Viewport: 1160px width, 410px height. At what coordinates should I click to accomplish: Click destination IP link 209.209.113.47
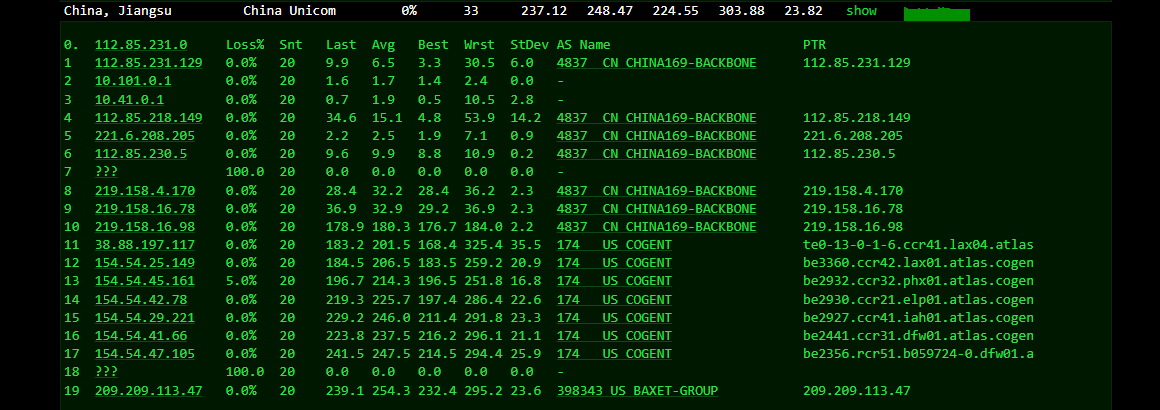[148, 390]
